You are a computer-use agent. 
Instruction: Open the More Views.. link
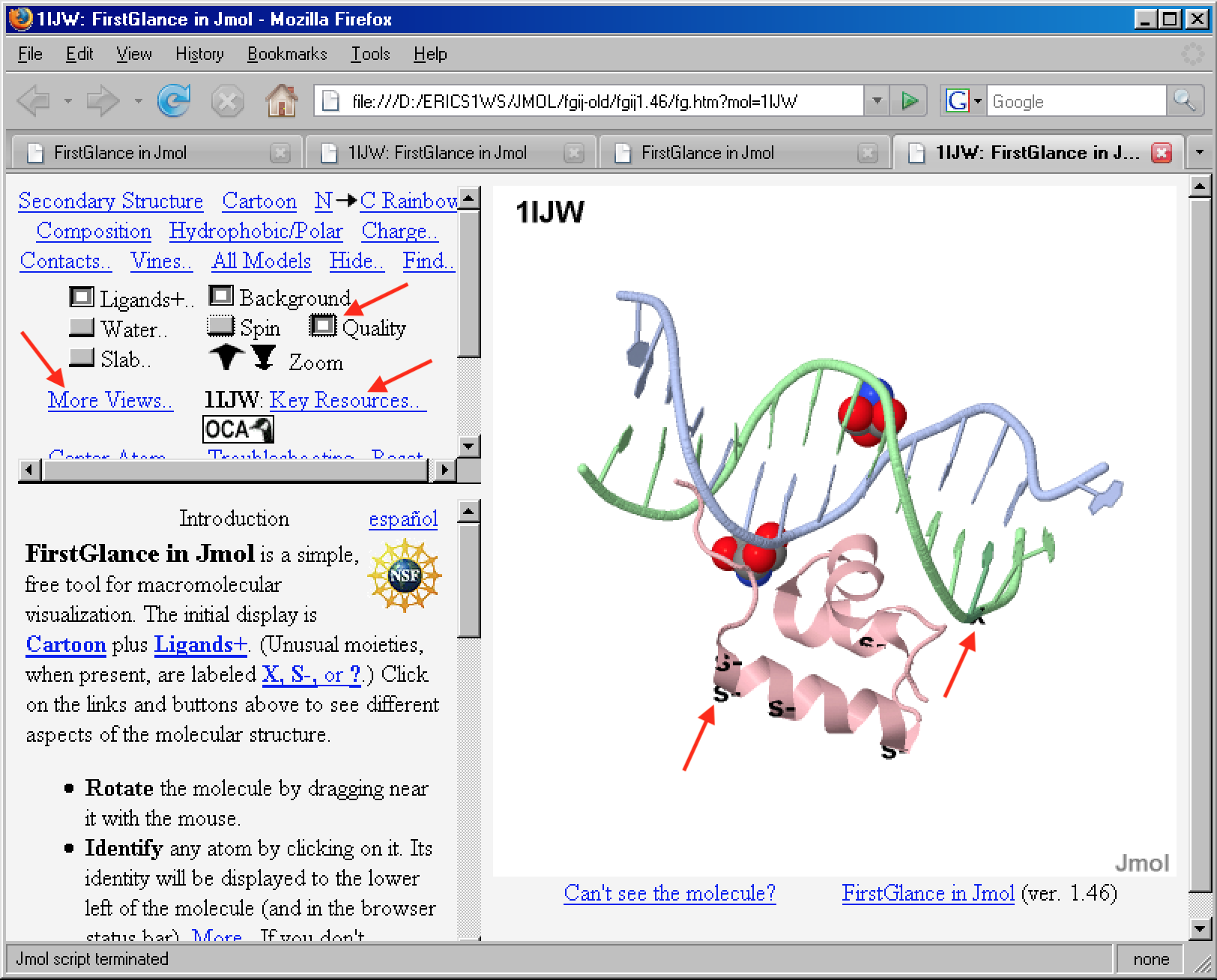110,400
